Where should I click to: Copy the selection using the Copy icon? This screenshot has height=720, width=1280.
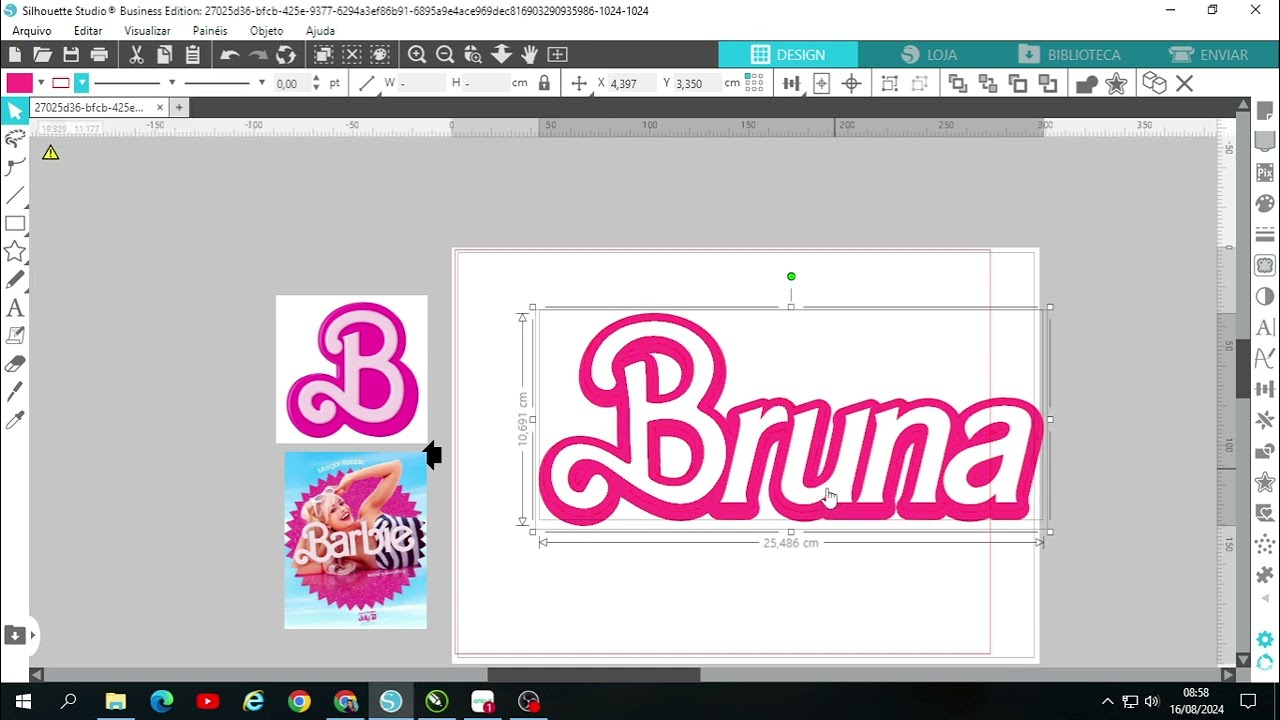pyautogui.click(x=165, y=54)
